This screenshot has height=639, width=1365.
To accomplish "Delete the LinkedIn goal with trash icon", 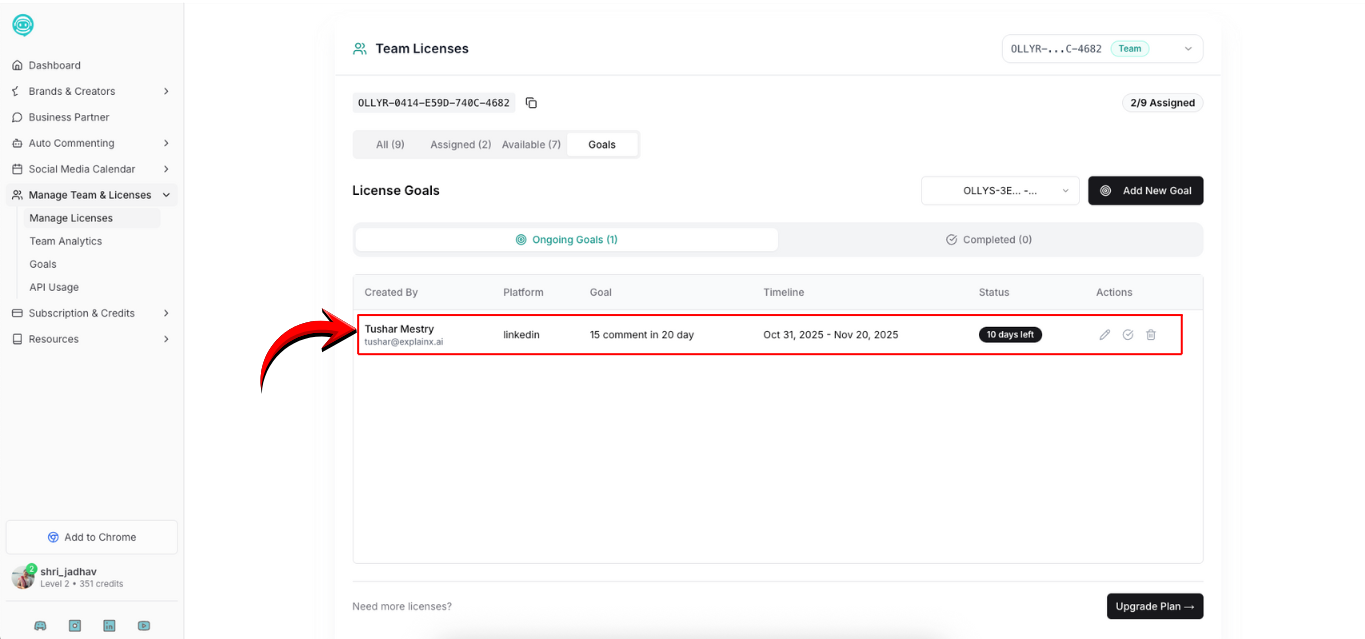I will [1151, 335].
